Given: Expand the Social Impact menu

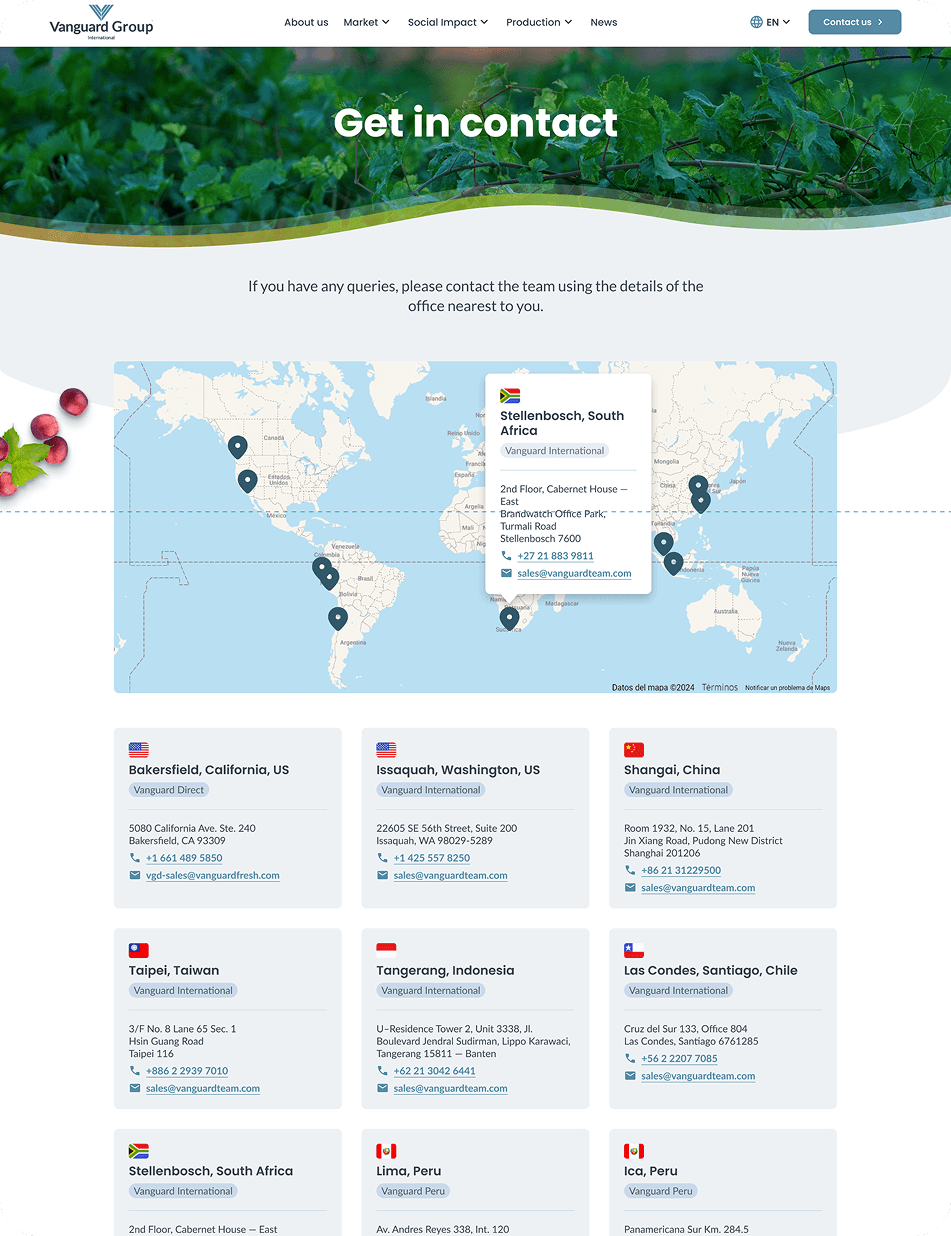Looking at the screenshot, I should pos(448,22).
